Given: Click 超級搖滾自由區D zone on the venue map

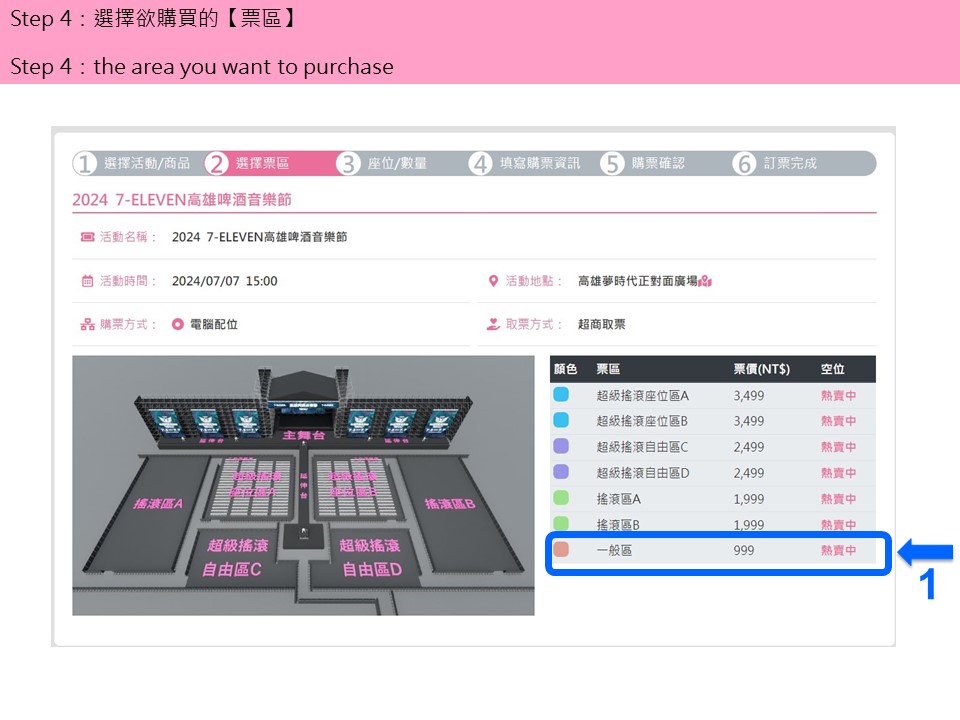Looking at the screenshot, I should 371,558.
